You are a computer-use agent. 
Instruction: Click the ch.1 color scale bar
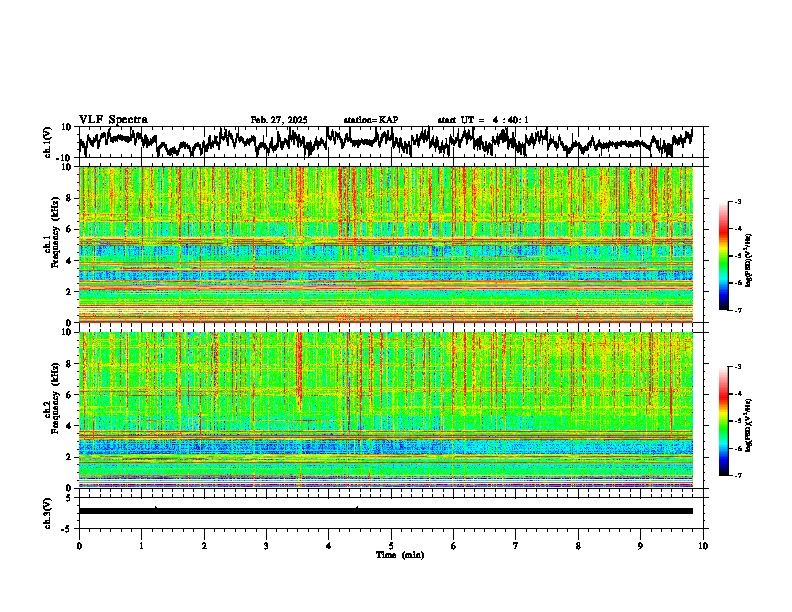pyautogui.click(x=723, y=256)
